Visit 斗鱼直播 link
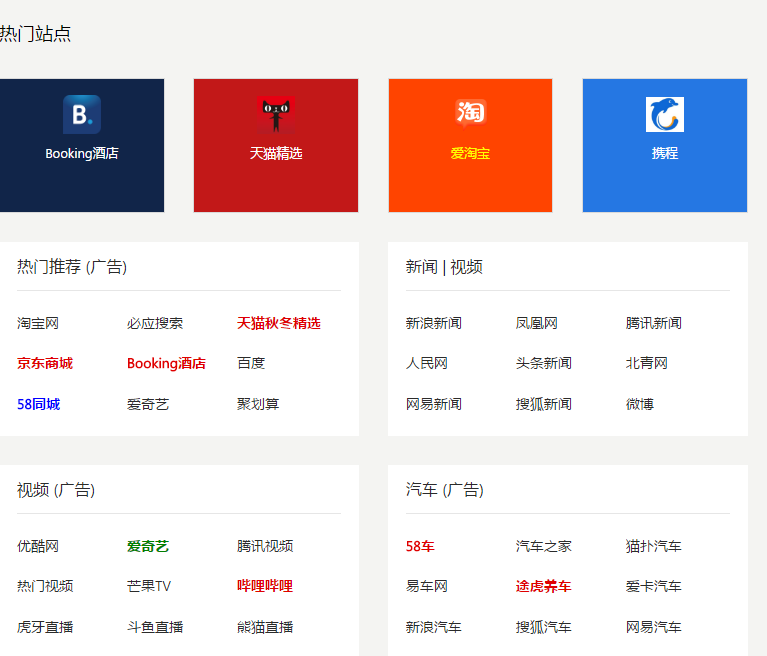Screen dimensions: 767x656 point(155,628)
